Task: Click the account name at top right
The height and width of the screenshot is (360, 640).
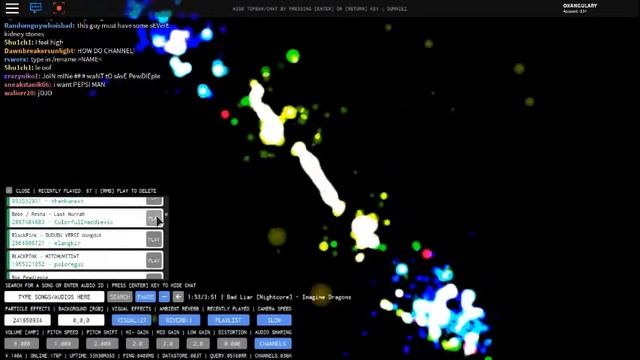Action: point(580,6)
